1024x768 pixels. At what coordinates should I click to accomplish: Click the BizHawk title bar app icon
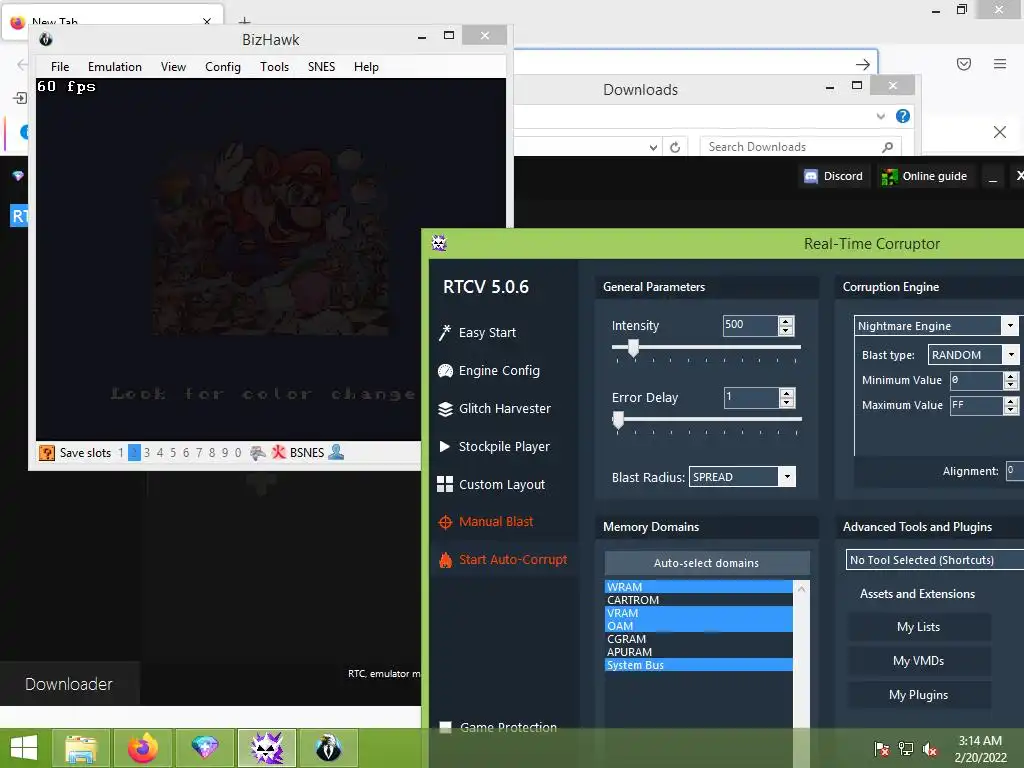[46, 39]
